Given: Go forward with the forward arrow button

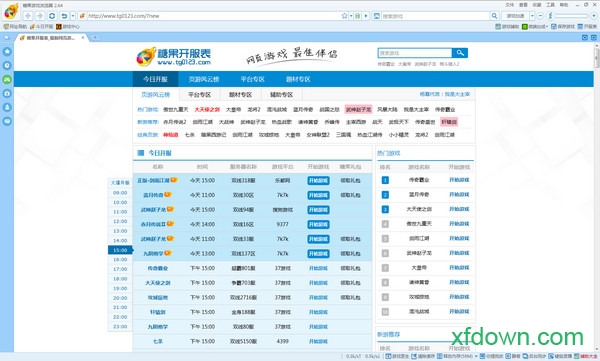Looking at the screenshot, I should [40, 16].
